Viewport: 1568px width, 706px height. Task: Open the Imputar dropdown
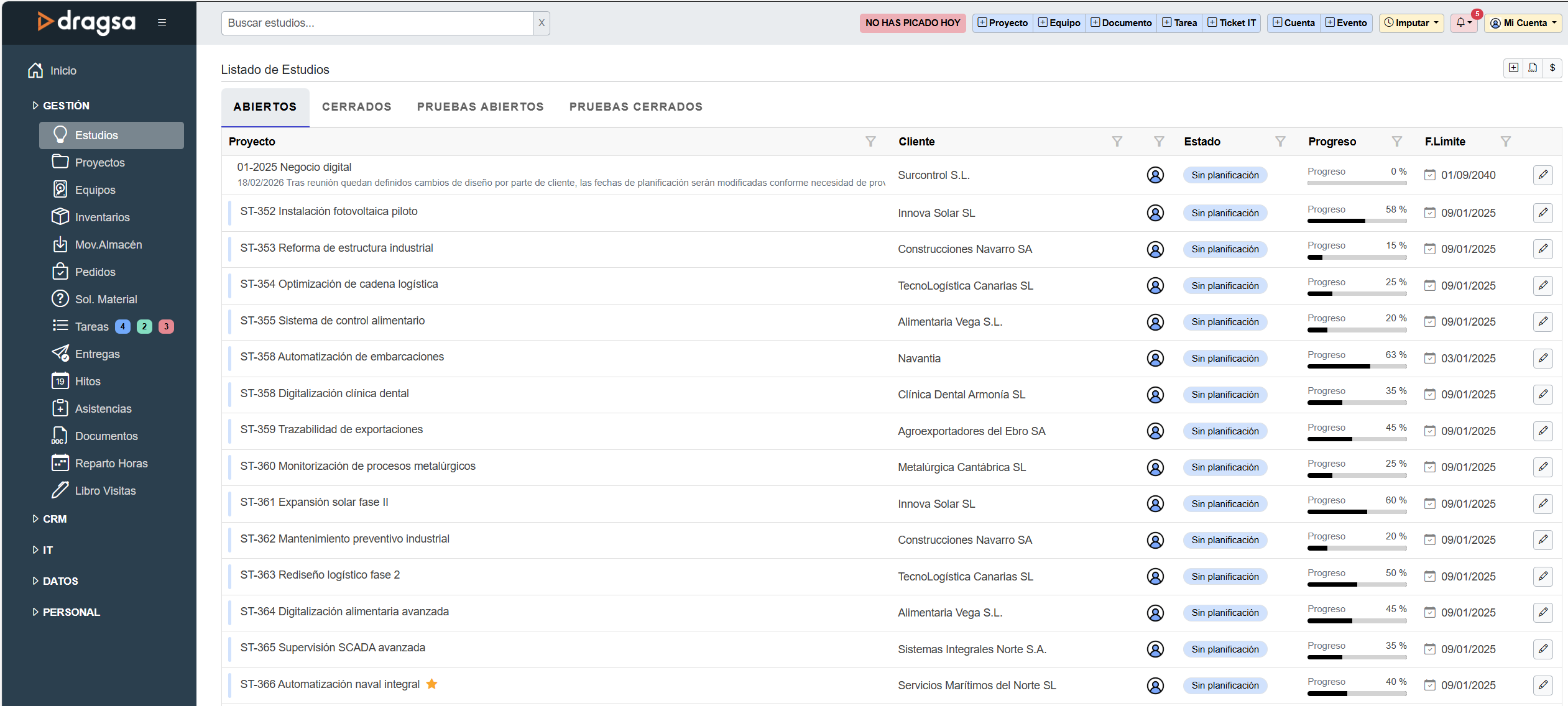point(1411,23)
